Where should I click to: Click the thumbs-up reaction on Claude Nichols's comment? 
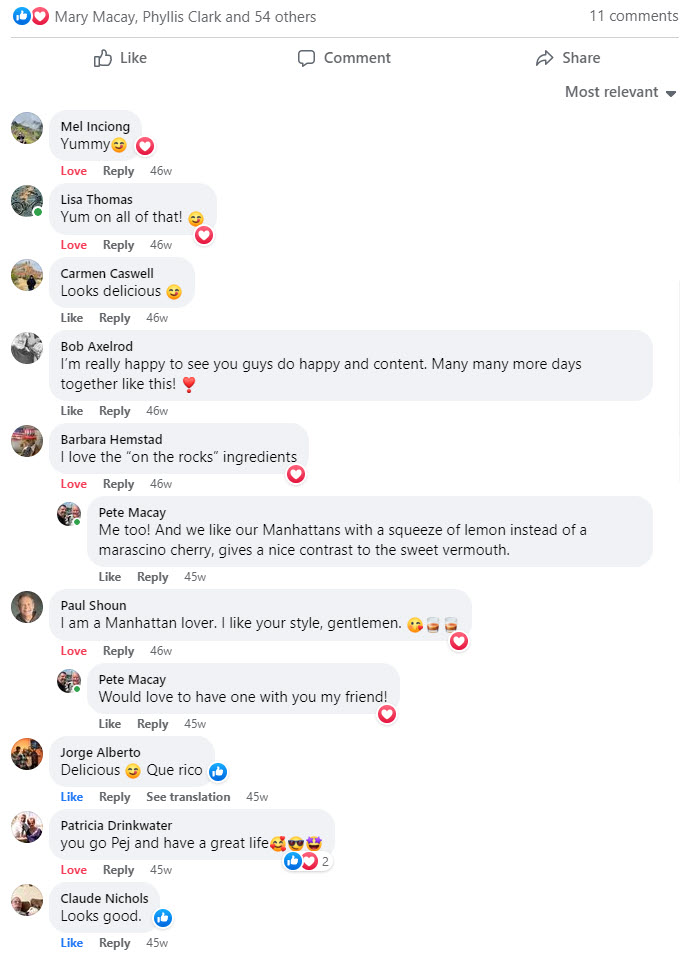(163, 918)
